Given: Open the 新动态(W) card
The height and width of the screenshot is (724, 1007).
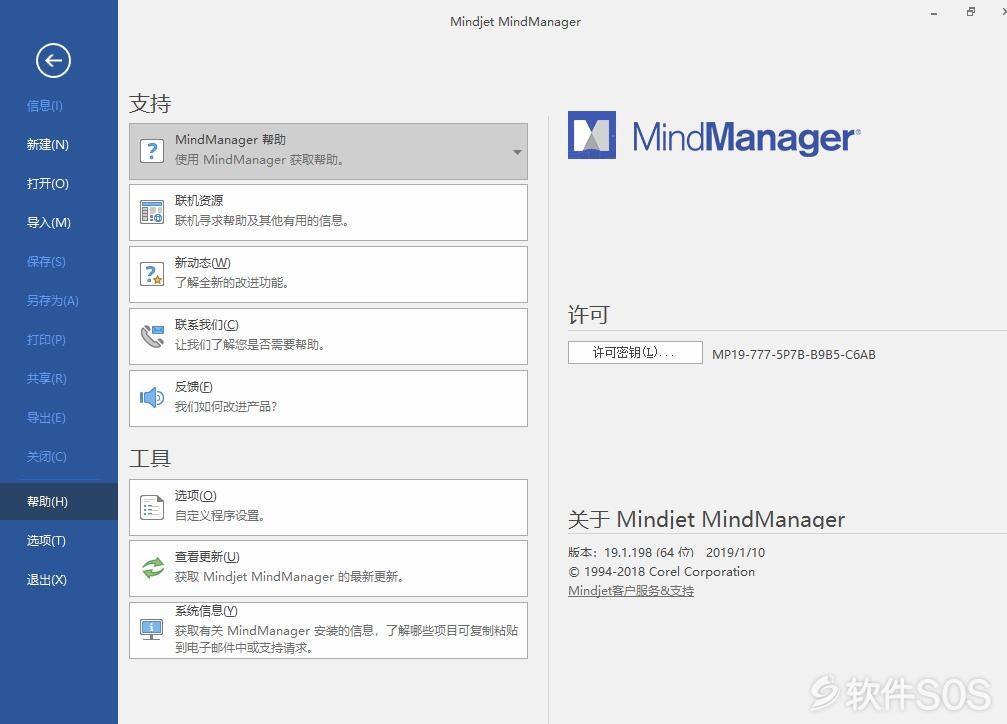Looking at the screenshot, I should tap(328, 274).
